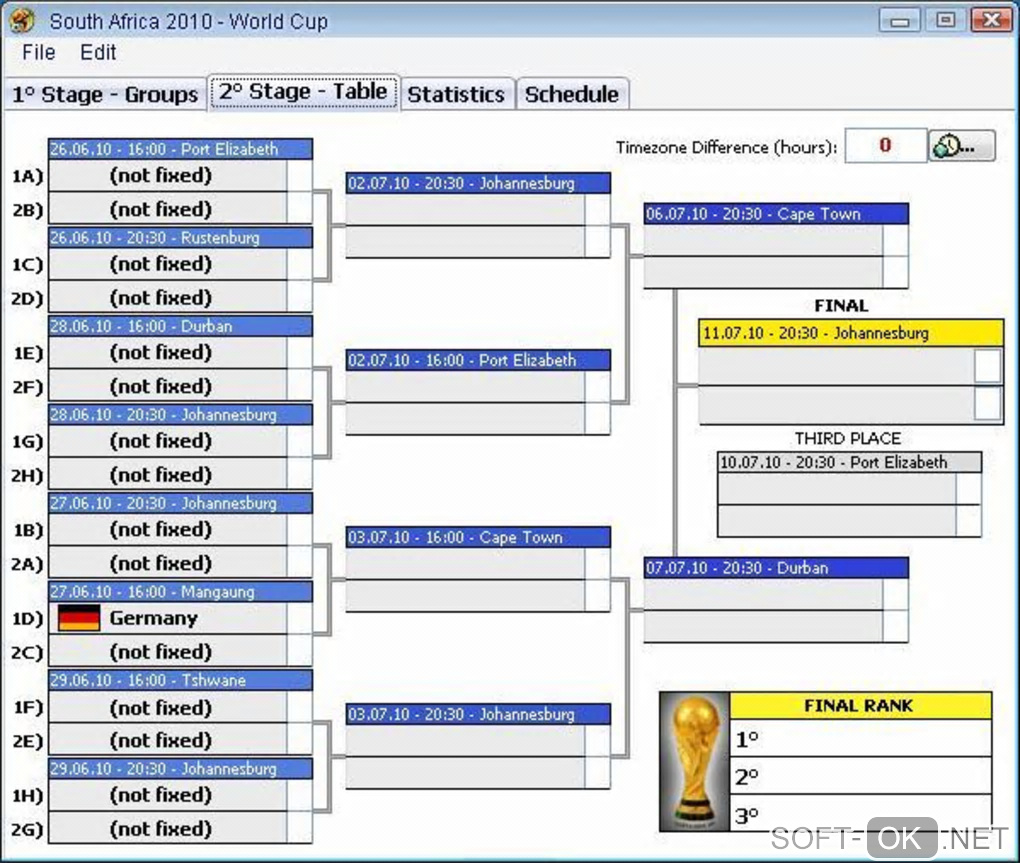Select the 2° Stage - Table tab

(303, 92)
